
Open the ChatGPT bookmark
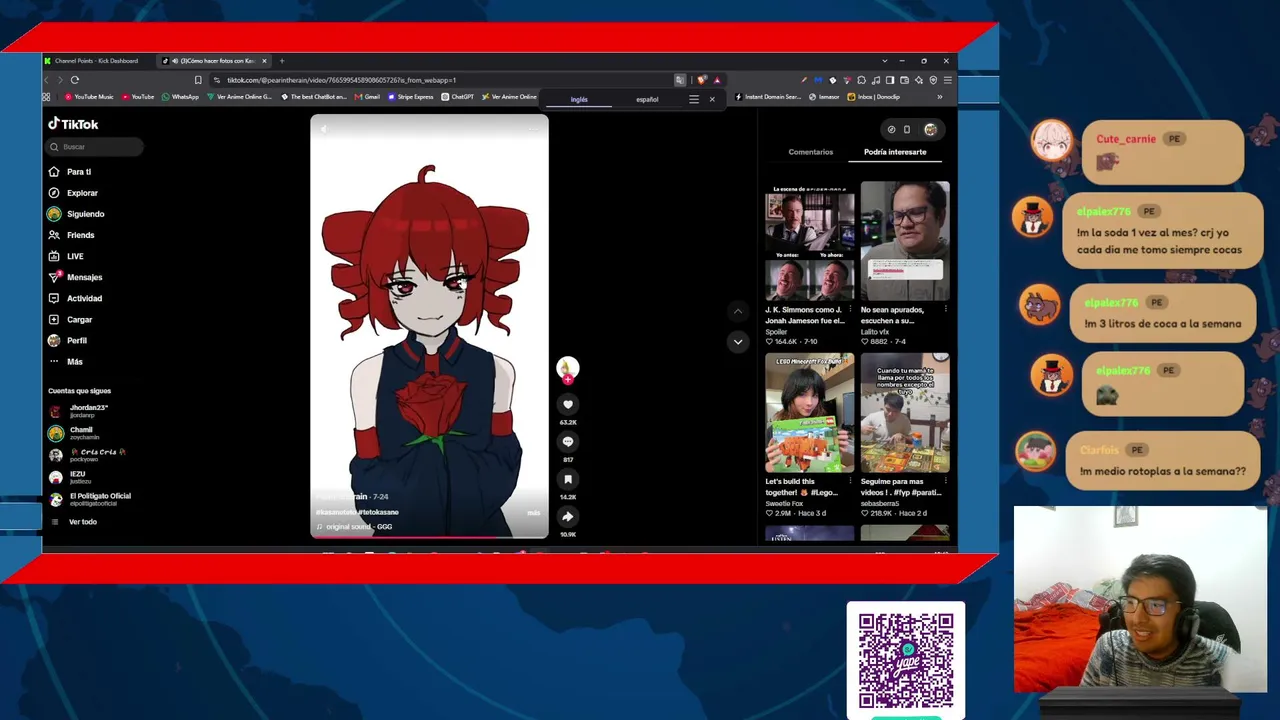coord(458,97)
